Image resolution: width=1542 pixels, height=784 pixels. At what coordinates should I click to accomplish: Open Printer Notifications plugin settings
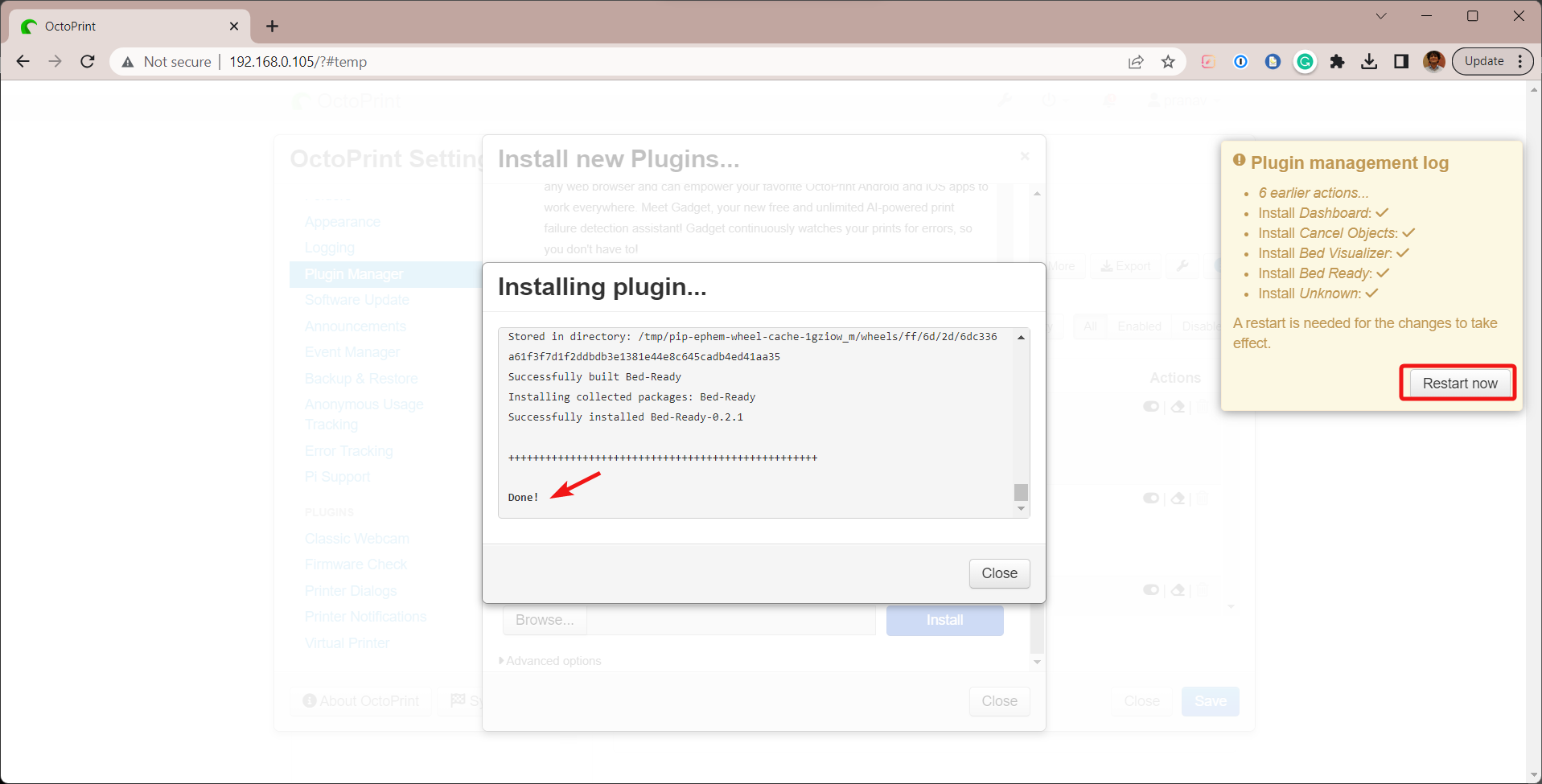point(366,617)
